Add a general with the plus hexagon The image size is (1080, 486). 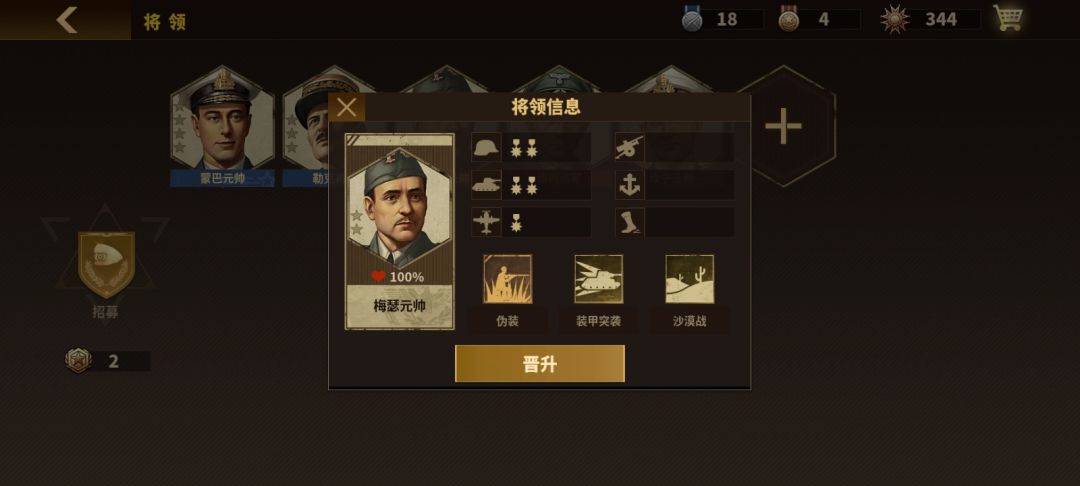pyautogui.click(x=784, y=126)
